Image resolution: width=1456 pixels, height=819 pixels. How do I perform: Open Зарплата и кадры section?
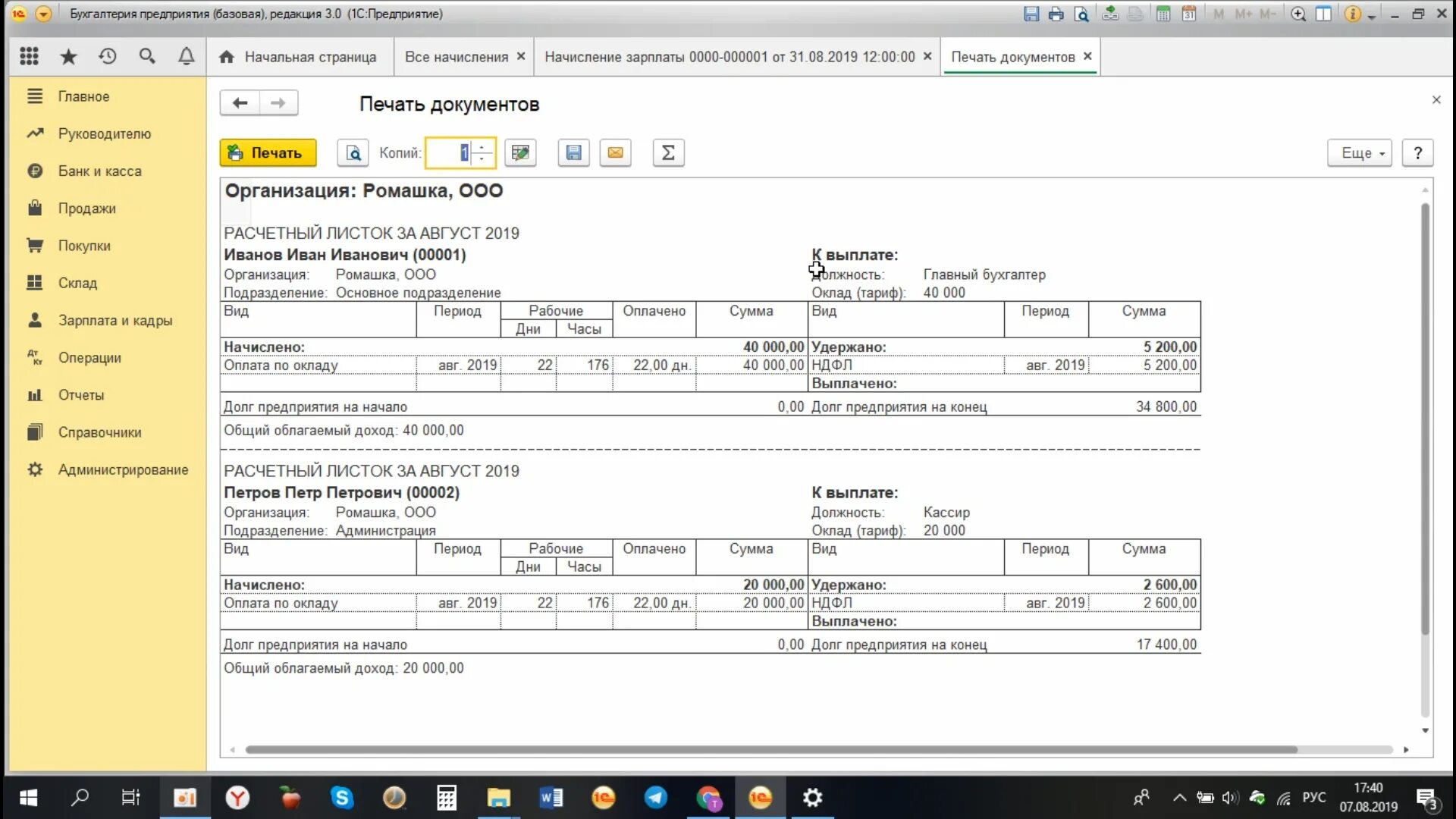click(x=115, y=320)
